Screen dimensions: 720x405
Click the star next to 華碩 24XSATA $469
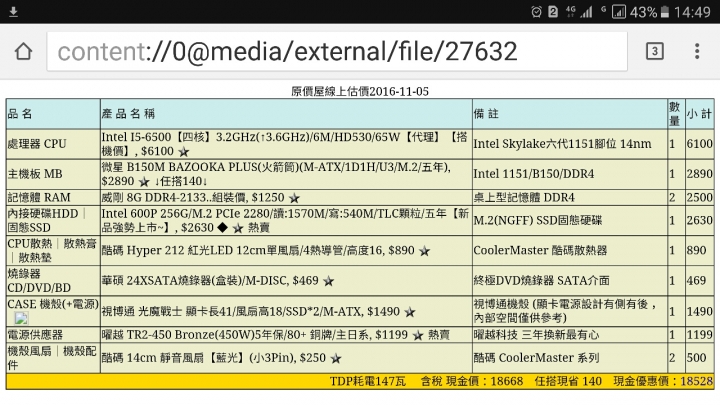pyautogui.click(x=328, y=281)
